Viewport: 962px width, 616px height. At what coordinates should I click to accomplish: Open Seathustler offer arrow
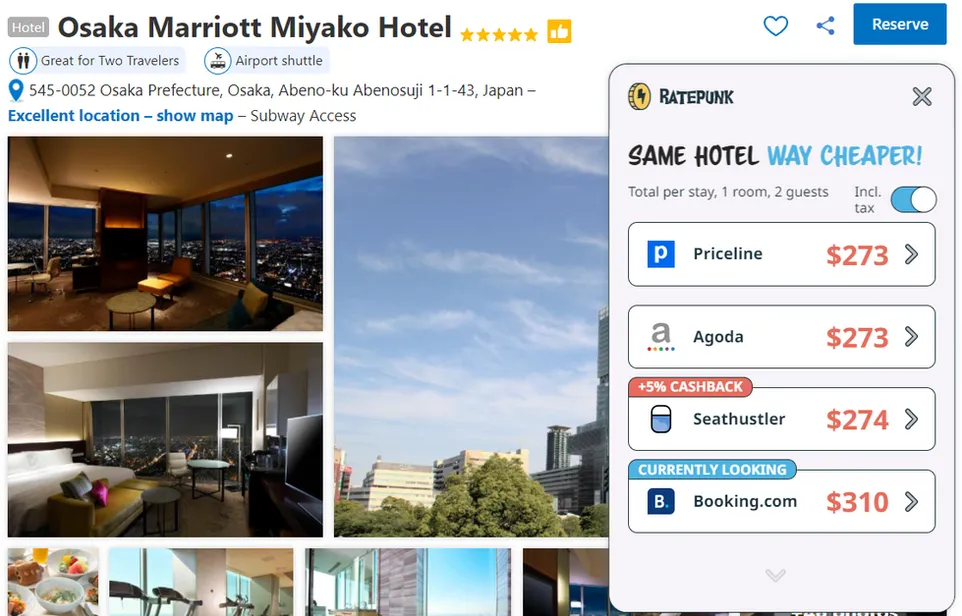[912, 419]
